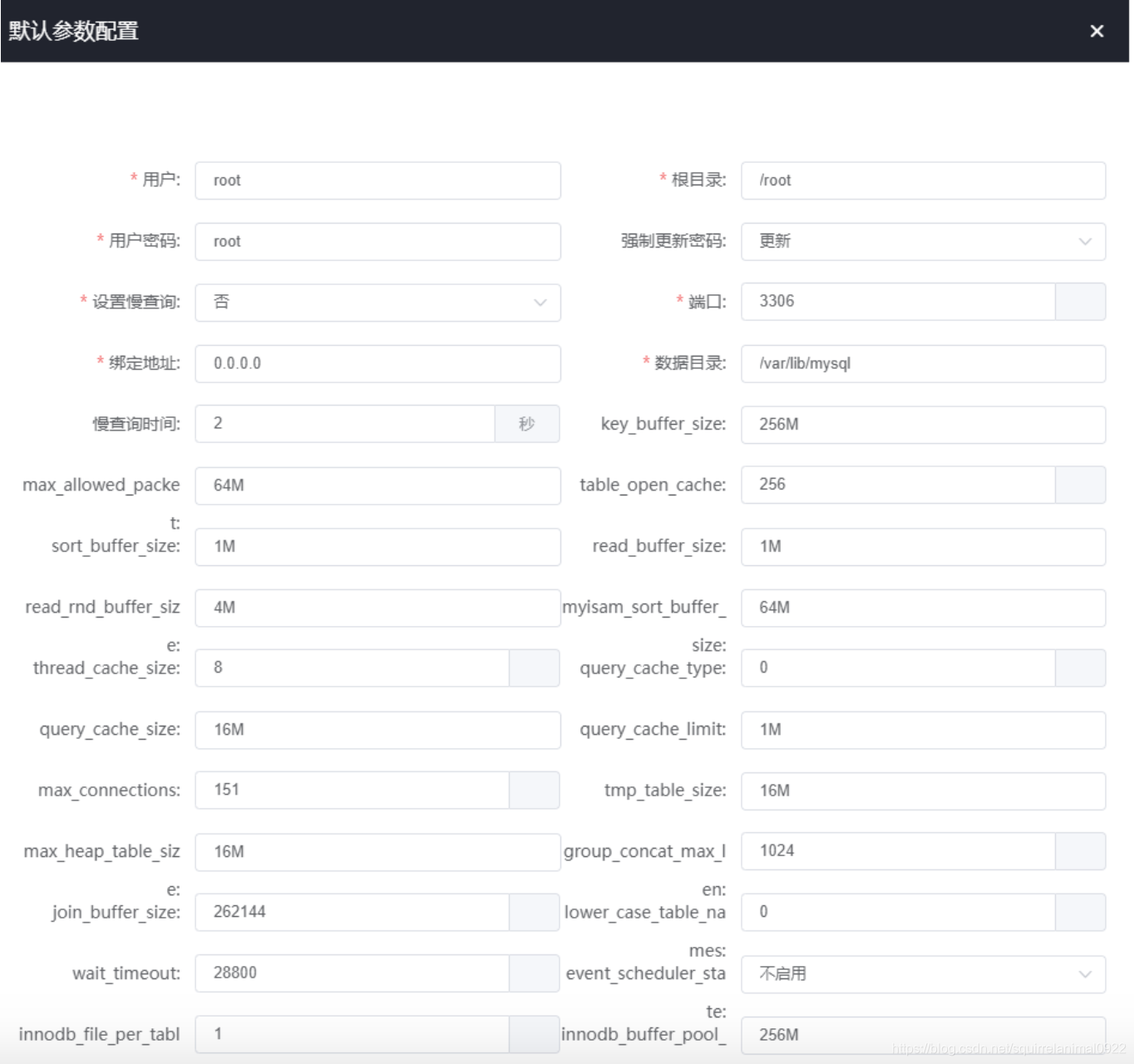
Task: Click the stepper of max_connections field
Action: click(x=534, y=791)
